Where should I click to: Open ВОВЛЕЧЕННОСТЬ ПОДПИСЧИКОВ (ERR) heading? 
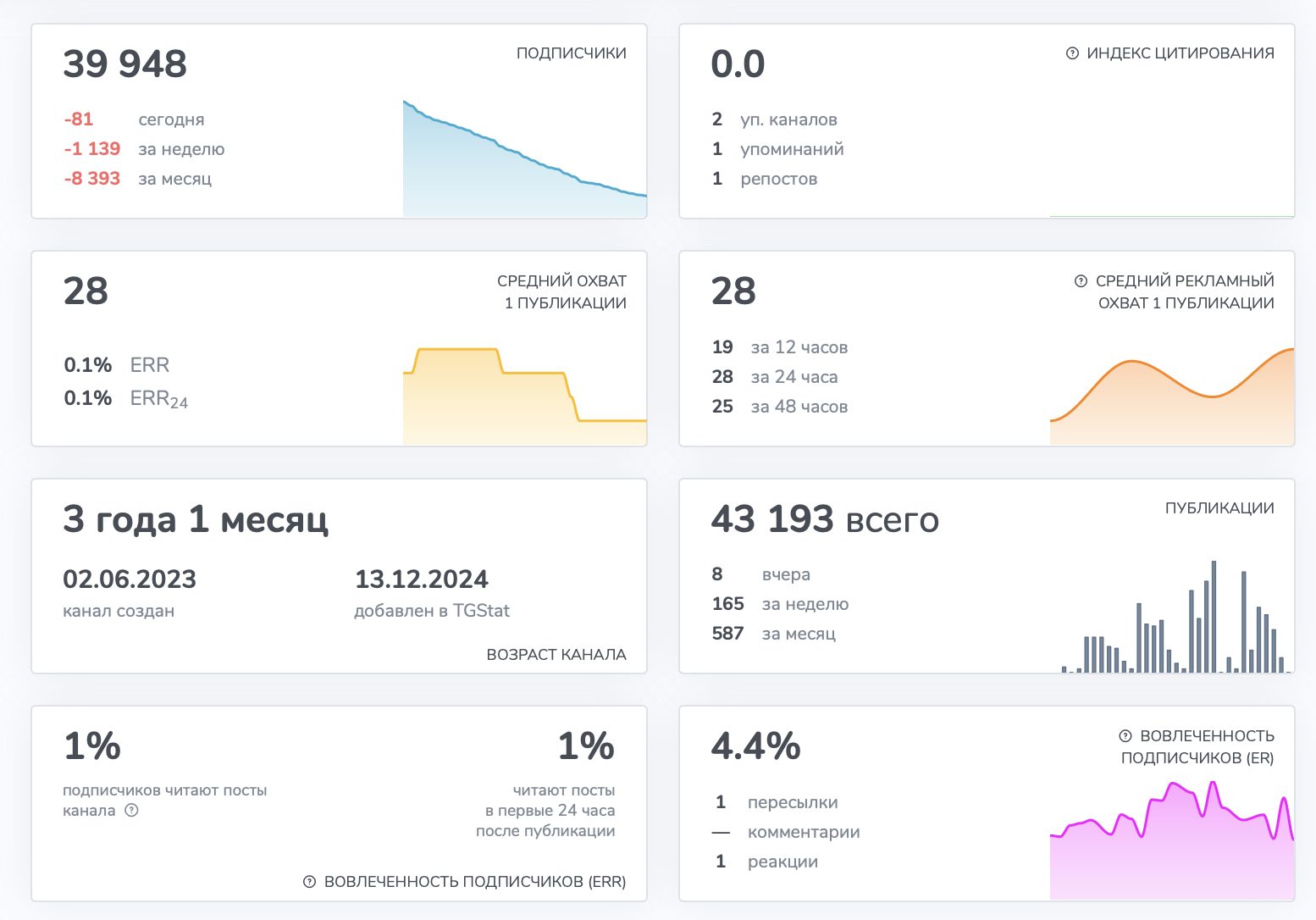[475, 882]
